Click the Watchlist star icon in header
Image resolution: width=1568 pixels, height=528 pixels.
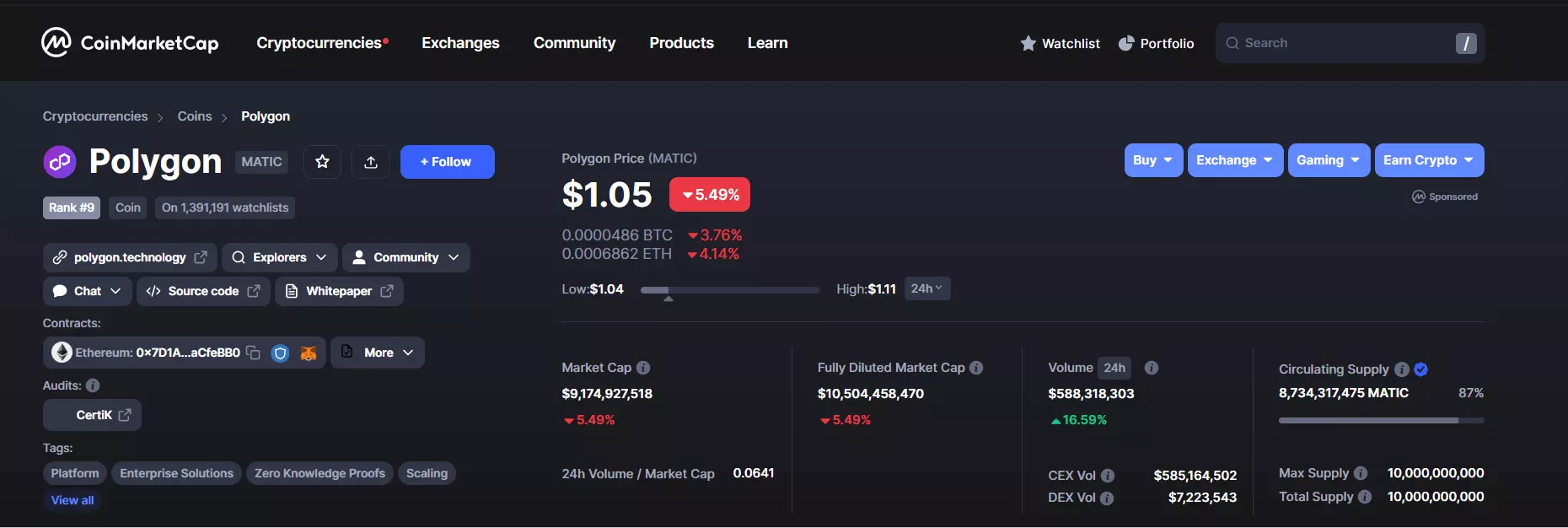(1028, 43)
